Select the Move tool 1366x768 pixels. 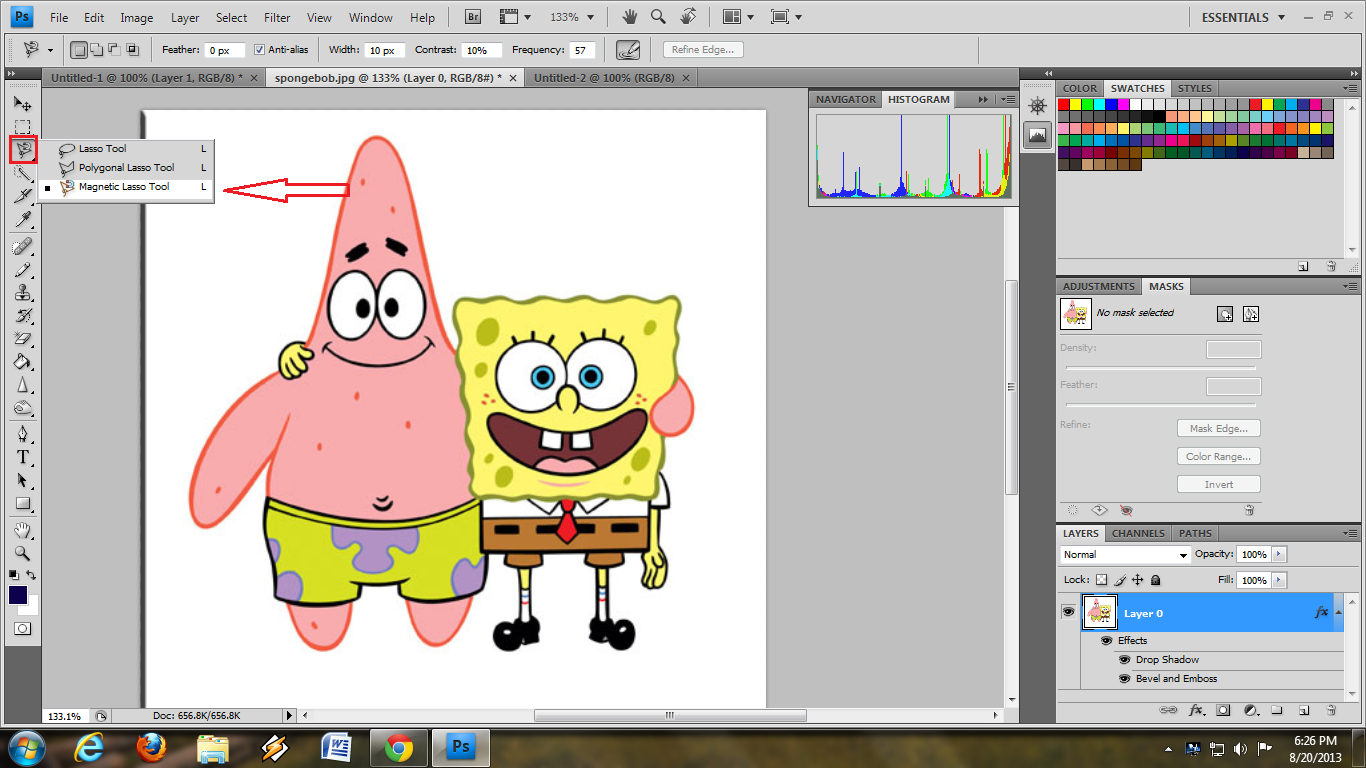coord(22,103)
